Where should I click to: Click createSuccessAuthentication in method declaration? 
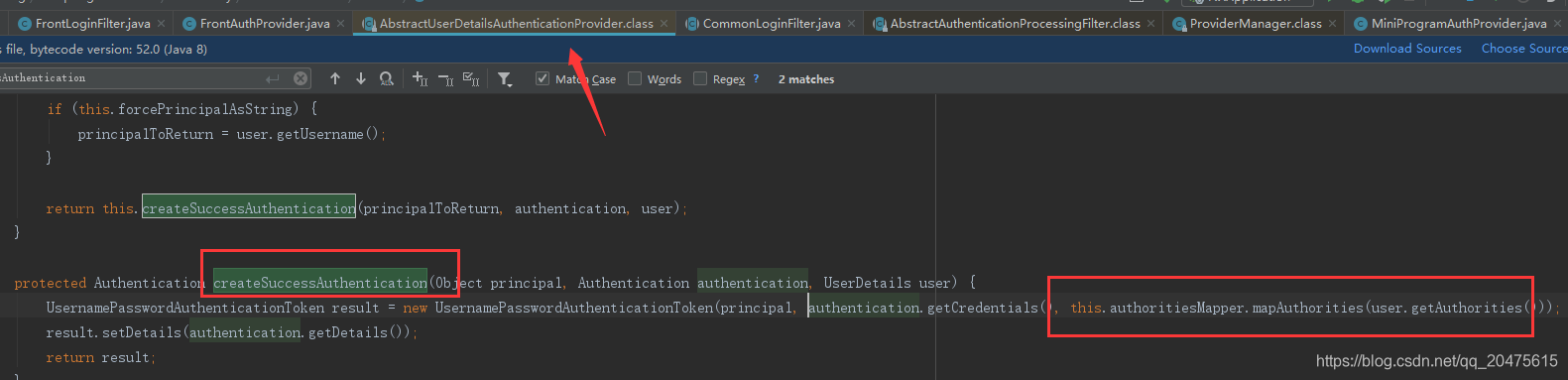[x=320, y=283]
